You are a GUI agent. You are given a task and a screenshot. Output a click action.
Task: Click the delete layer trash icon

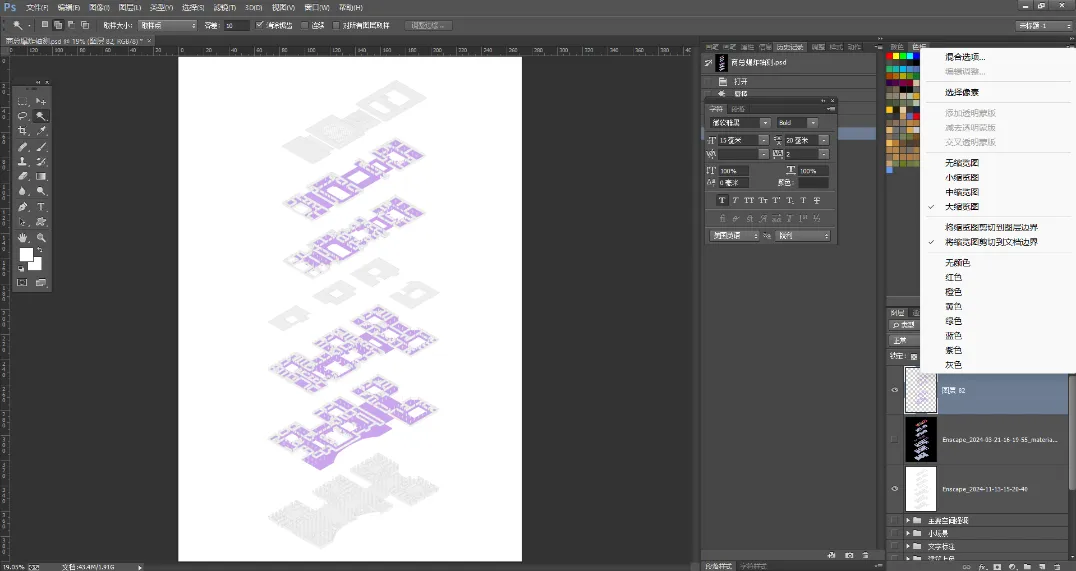(x=1057, y=567)
